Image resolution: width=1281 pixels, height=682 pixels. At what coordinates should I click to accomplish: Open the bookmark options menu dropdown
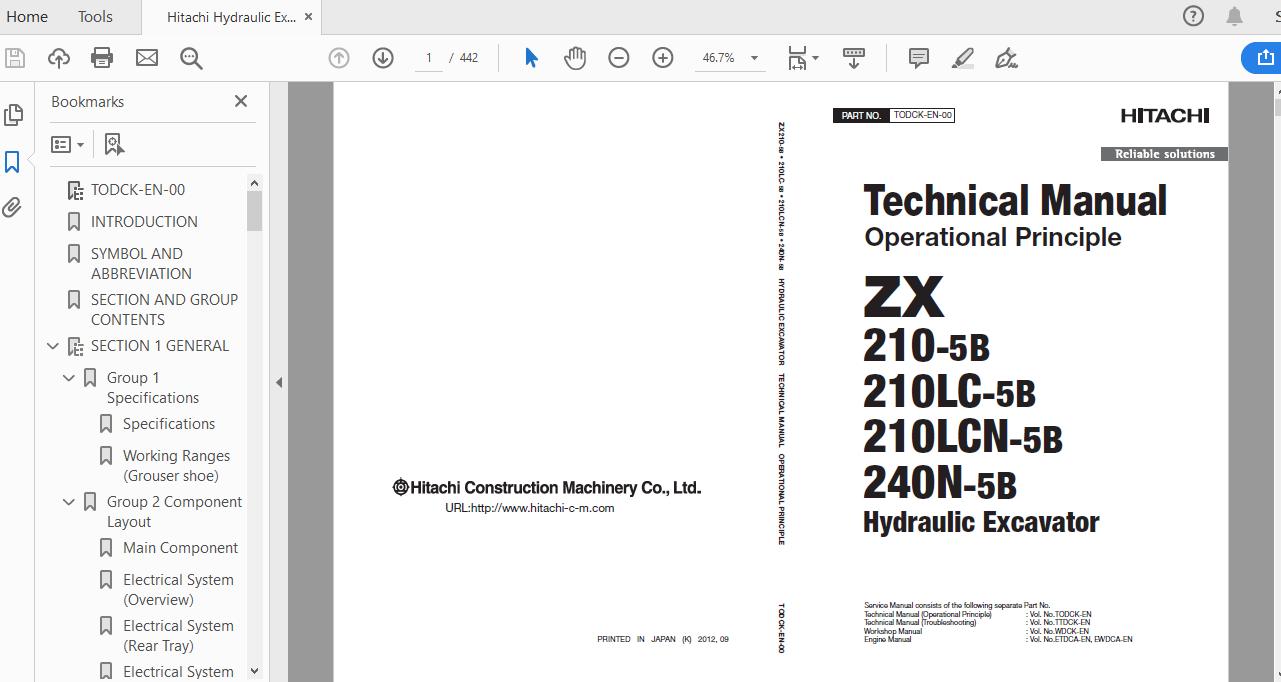click(68, 144)
